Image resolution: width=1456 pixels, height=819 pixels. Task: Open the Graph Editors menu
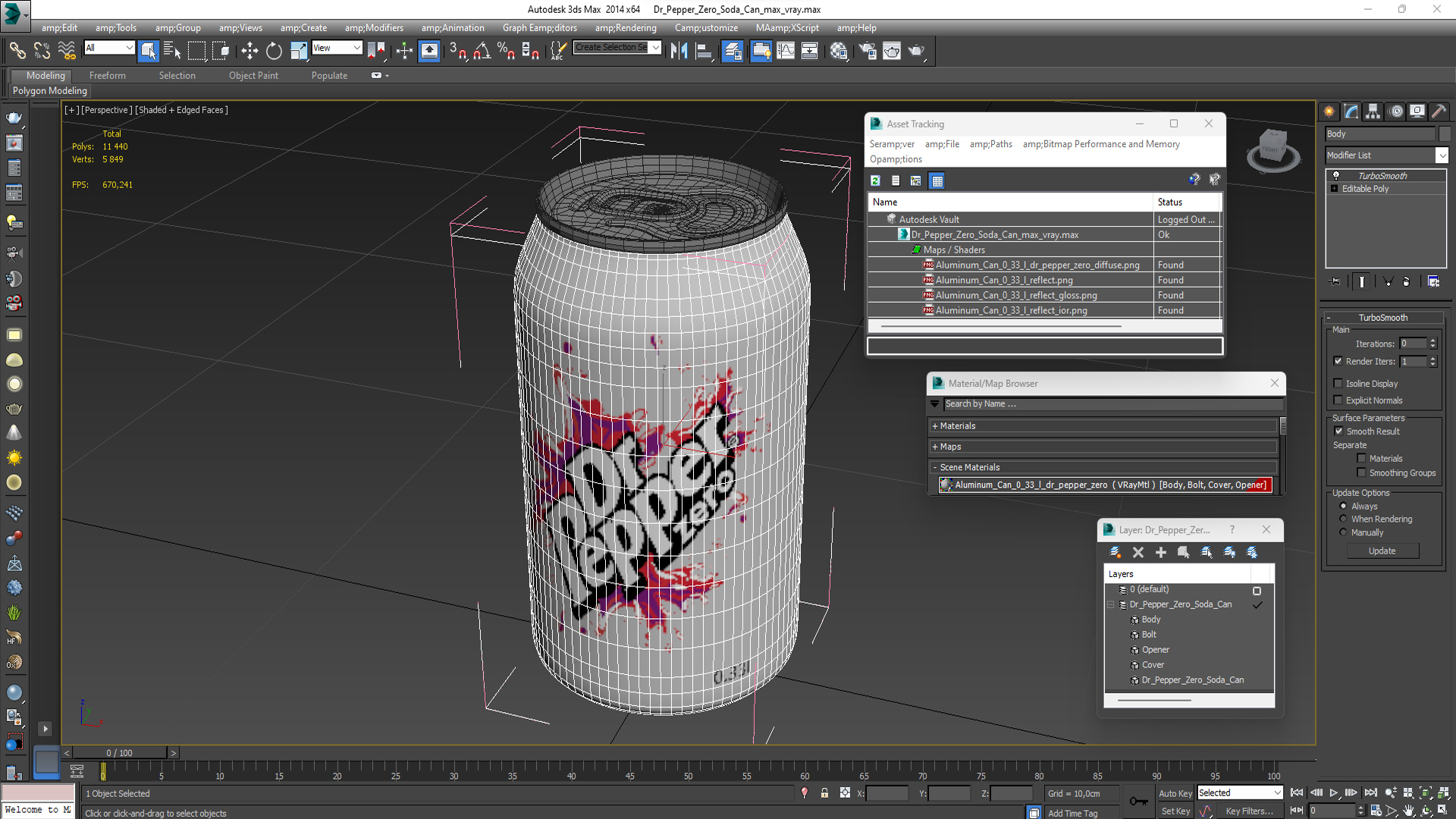pyautogui.click(x=539, y=28)
